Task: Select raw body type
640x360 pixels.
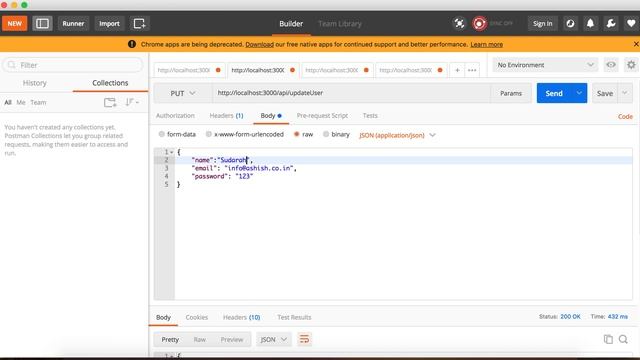Action: pyautogui.click(x=297, y=134)
